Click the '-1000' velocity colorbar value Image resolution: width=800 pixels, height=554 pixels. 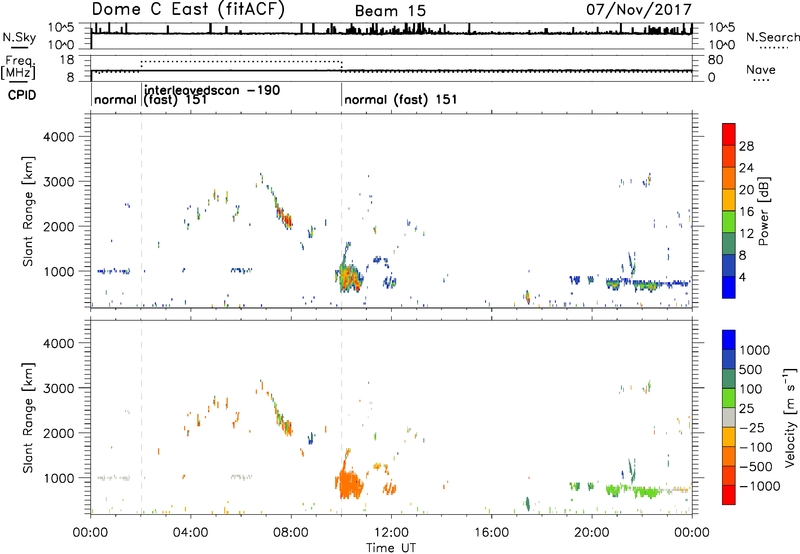[x=759, y=486]
